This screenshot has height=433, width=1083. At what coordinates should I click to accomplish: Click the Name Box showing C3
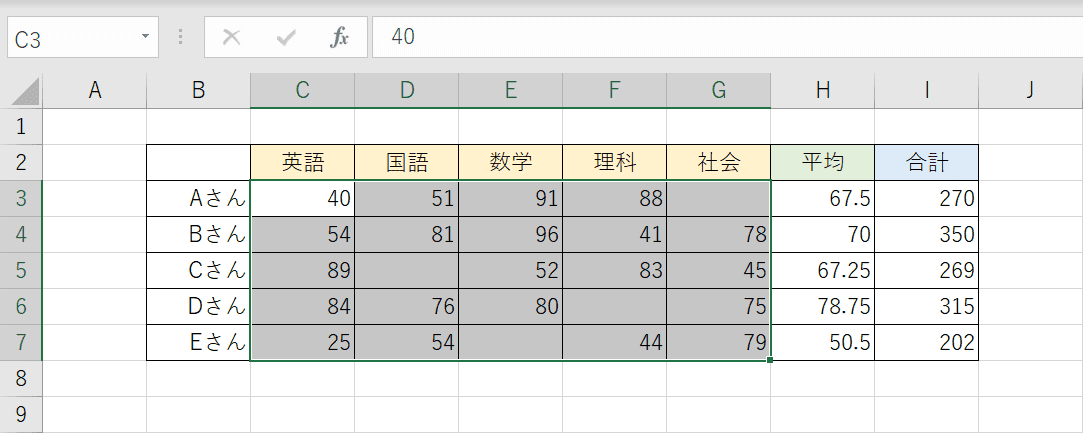[83, 37]
